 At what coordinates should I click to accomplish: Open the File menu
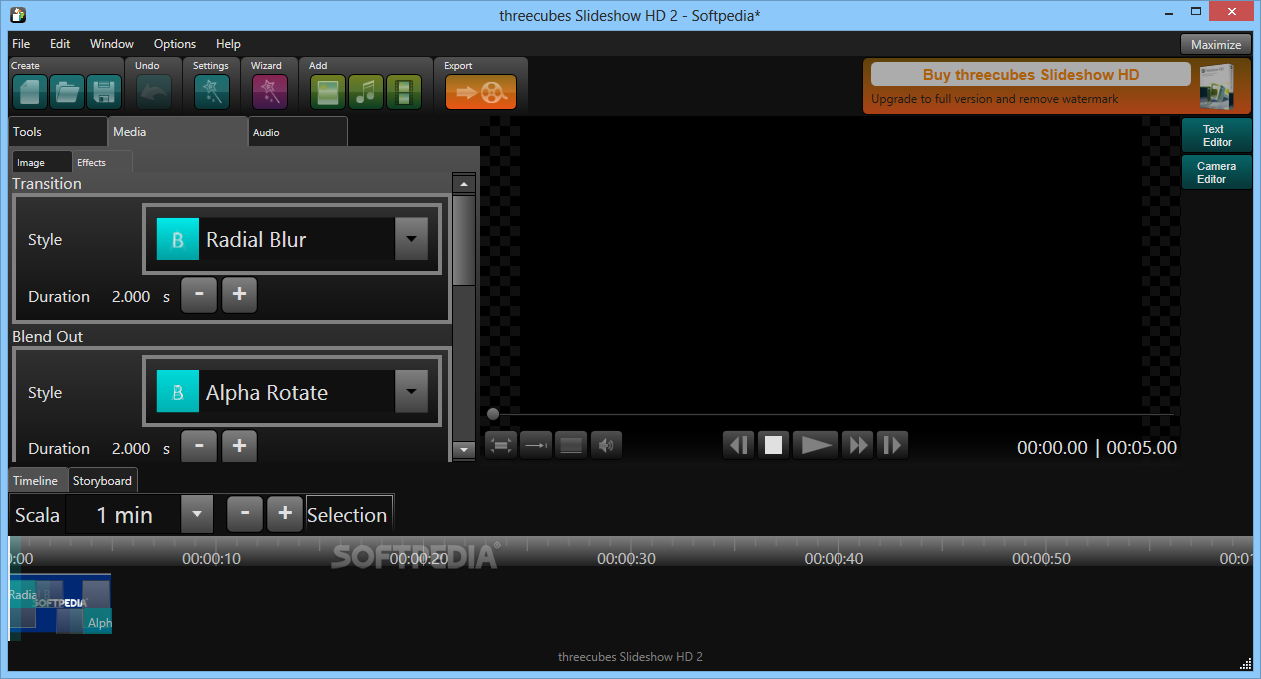point(21,44)
